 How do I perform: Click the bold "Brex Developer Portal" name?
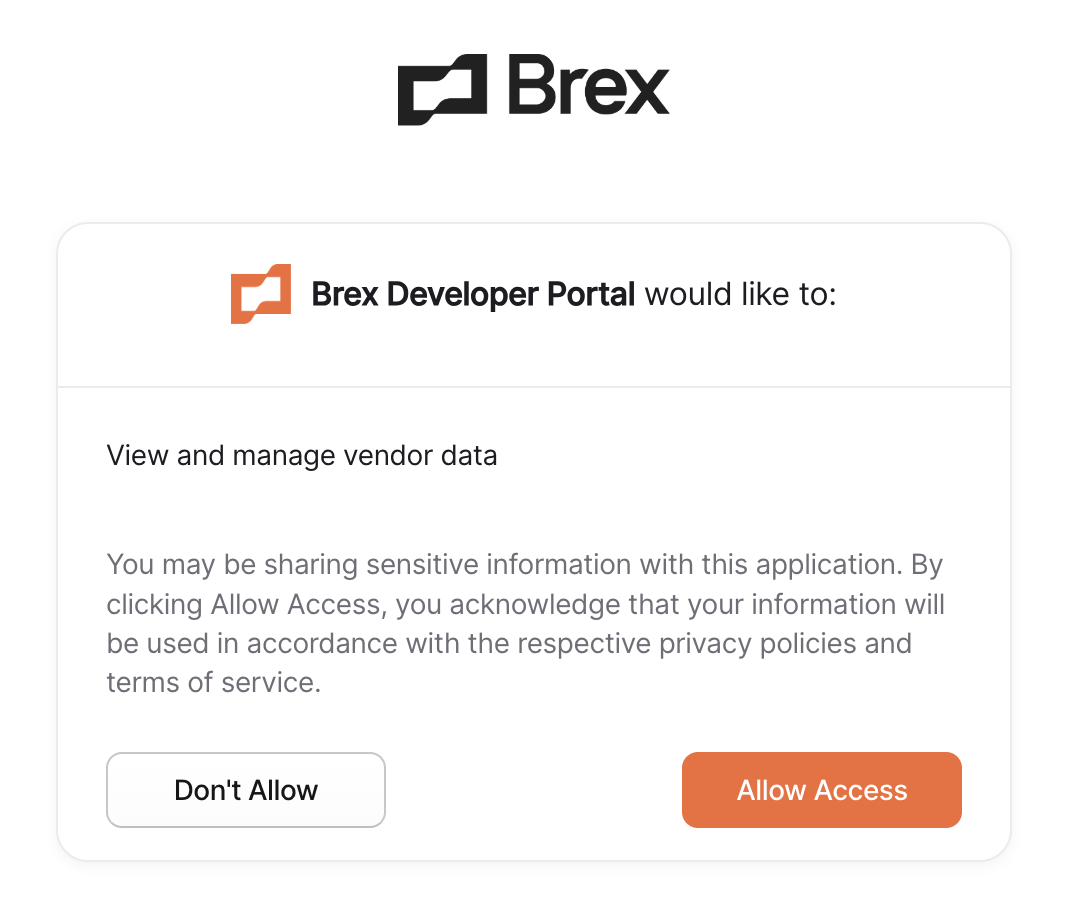click(473, 295)
